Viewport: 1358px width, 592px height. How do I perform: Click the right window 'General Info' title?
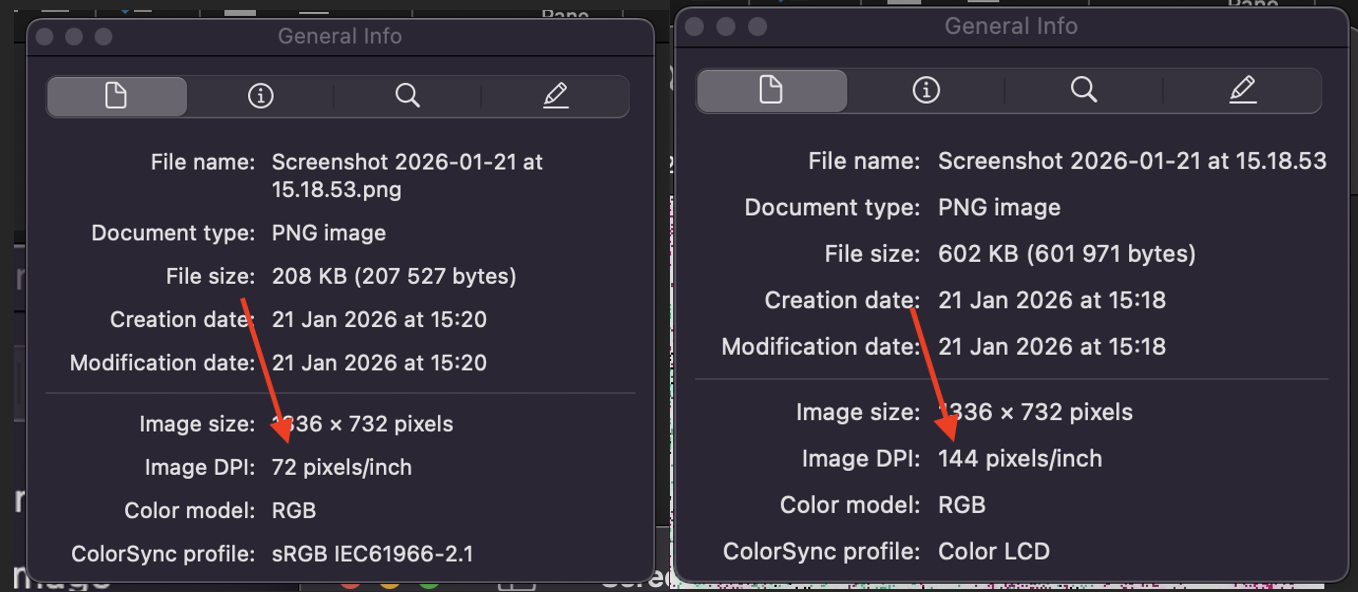pos(1011,26)
